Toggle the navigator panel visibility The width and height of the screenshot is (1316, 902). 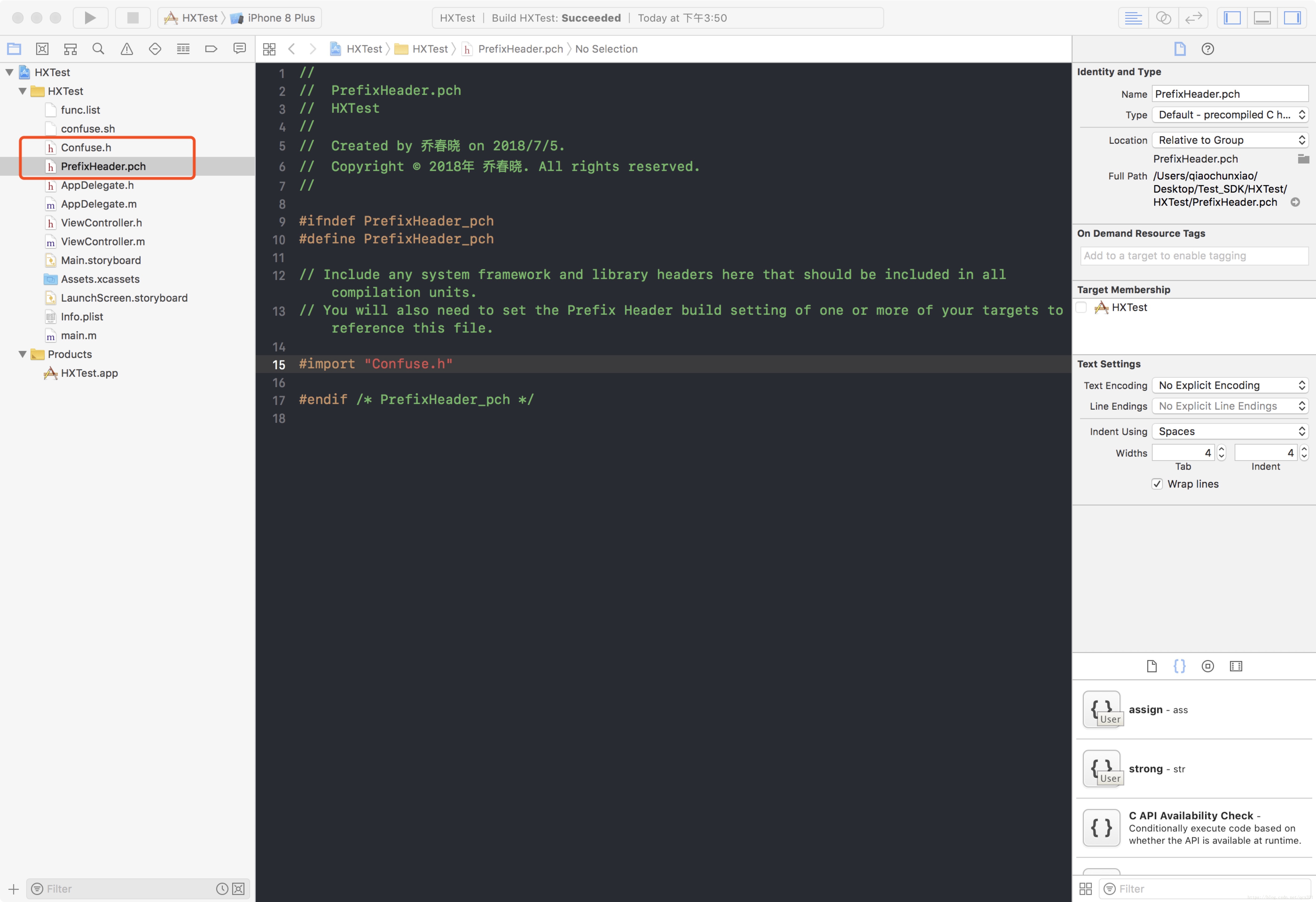1232,18
